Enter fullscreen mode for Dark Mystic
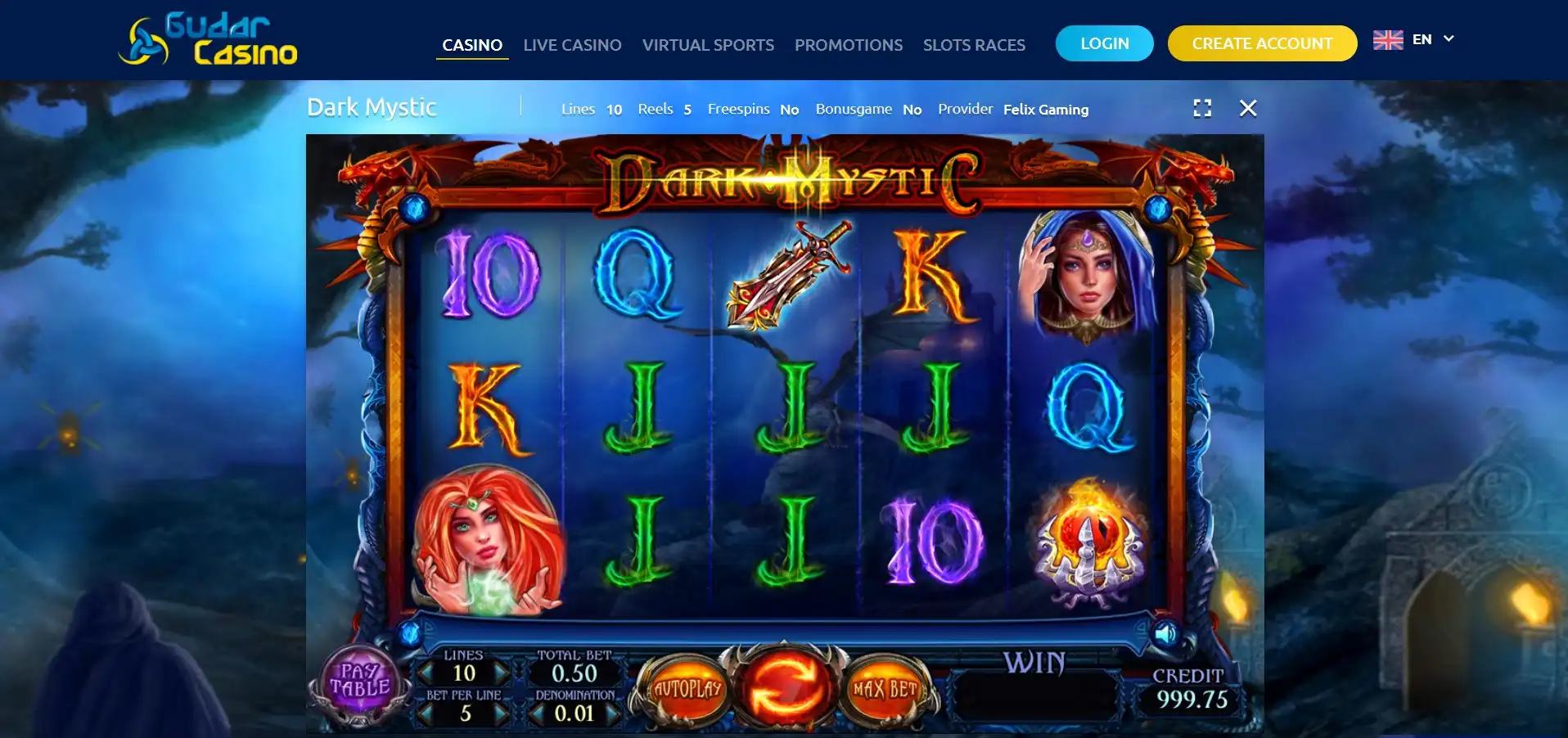Viewport: 1568px width, 738px height. [x=1202, y=108]
